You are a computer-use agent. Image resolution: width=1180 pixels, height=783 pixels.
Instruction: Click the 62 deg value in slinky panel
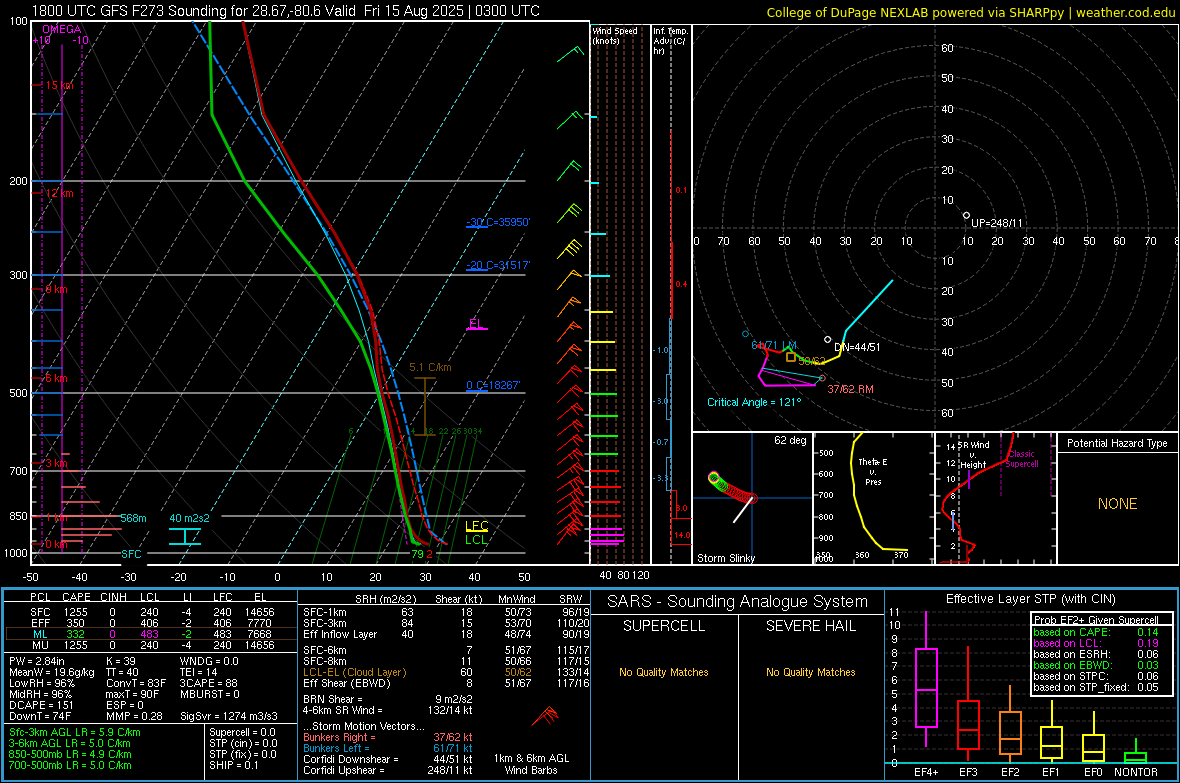pyautogui.click(x=790, y=440)
